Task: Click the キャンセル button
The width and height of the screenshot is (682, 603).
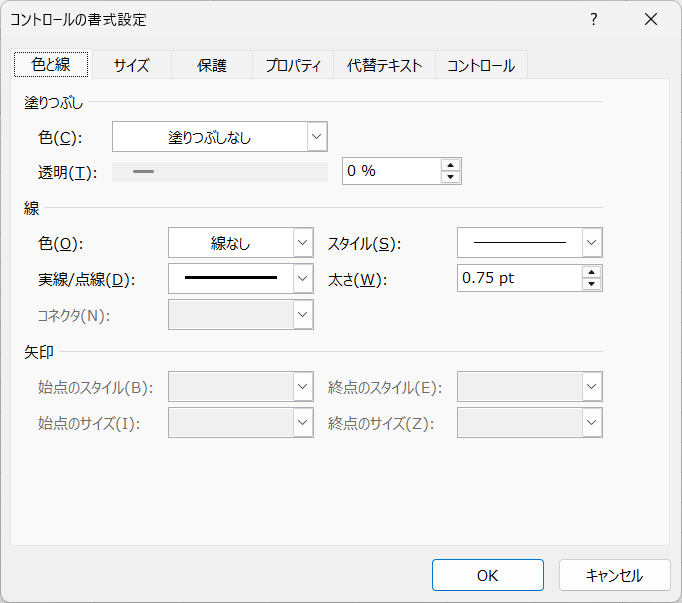Action: pyautogui.click(x=615, y=575)
